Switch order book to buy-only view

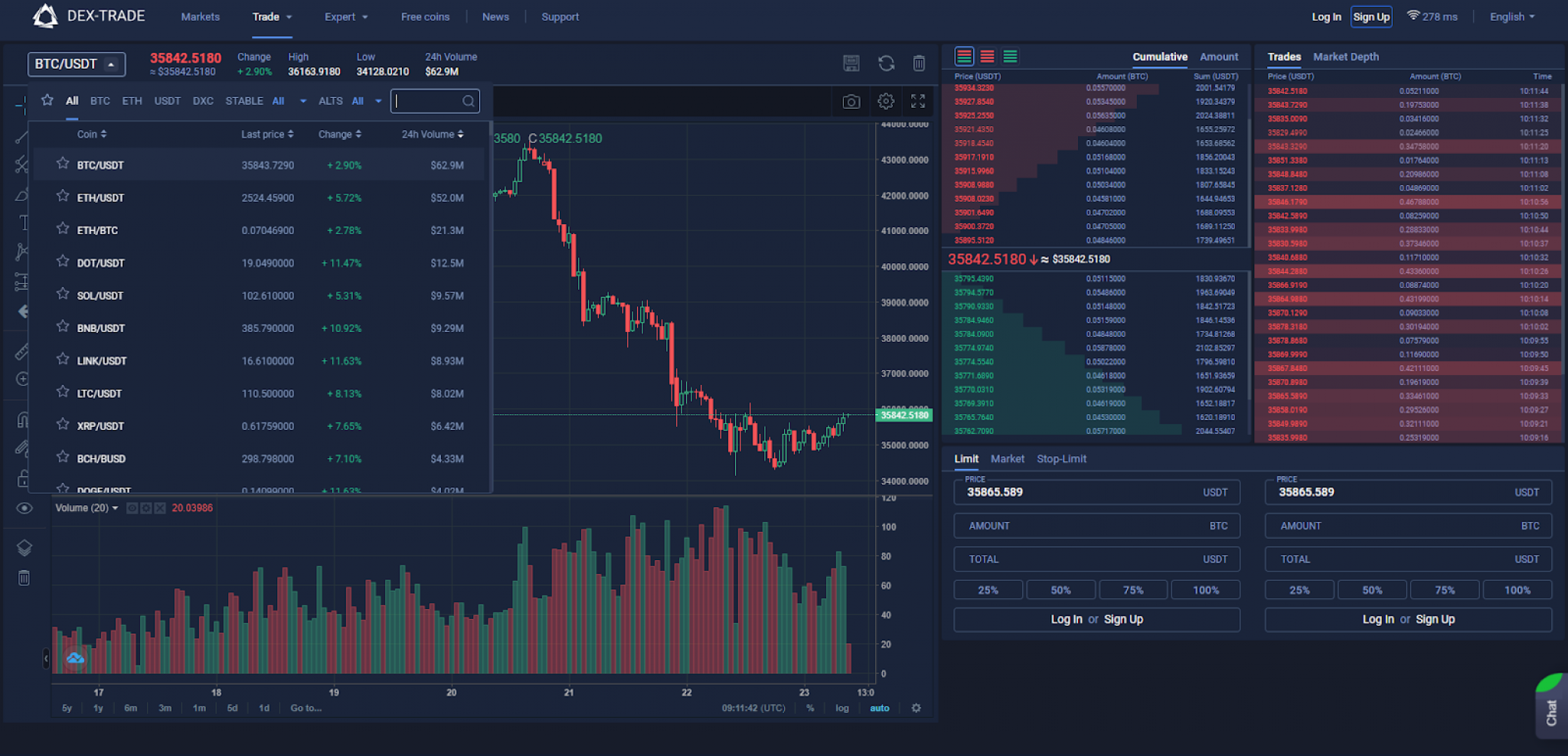[x=1010, y=56]
